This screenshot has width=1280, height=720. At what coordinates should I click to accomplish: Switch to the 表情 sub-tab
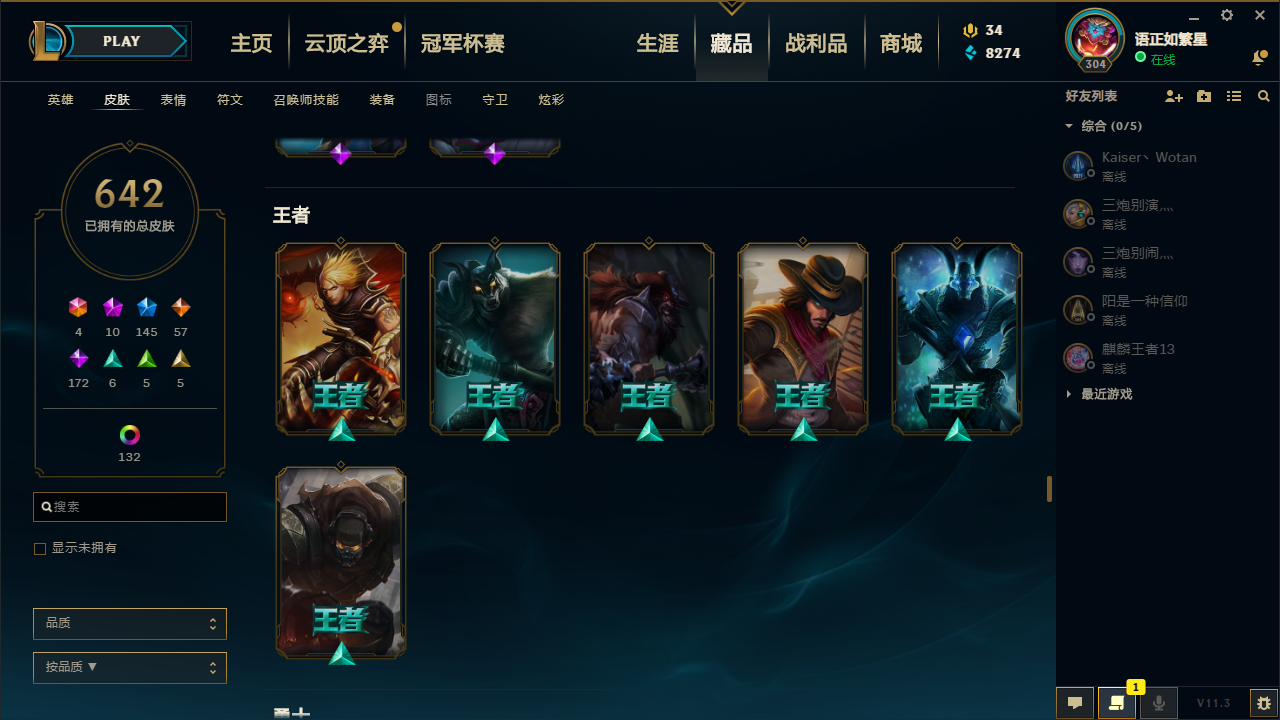(173, 100)
